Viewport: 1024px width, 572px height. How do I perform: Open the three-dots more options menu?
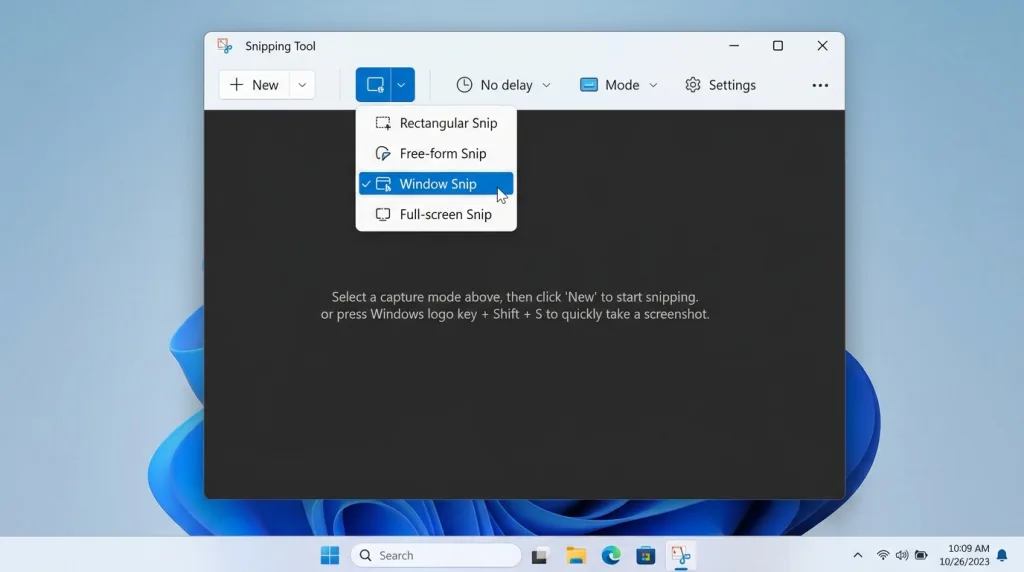click(x=820, y=86)
